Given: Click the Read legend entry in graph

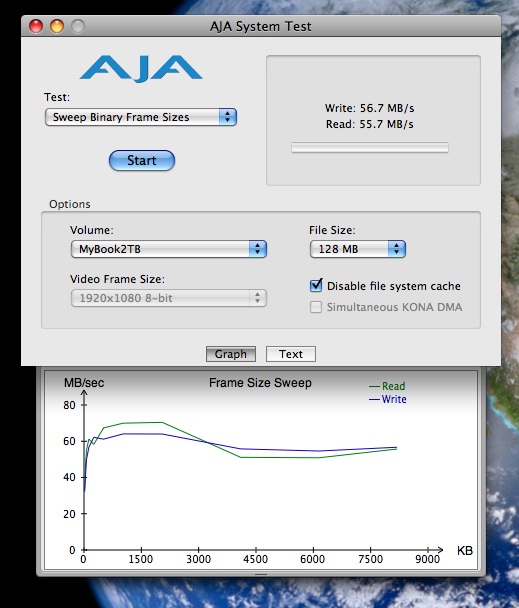Looking at the screenshot, I should click(387, 386).
